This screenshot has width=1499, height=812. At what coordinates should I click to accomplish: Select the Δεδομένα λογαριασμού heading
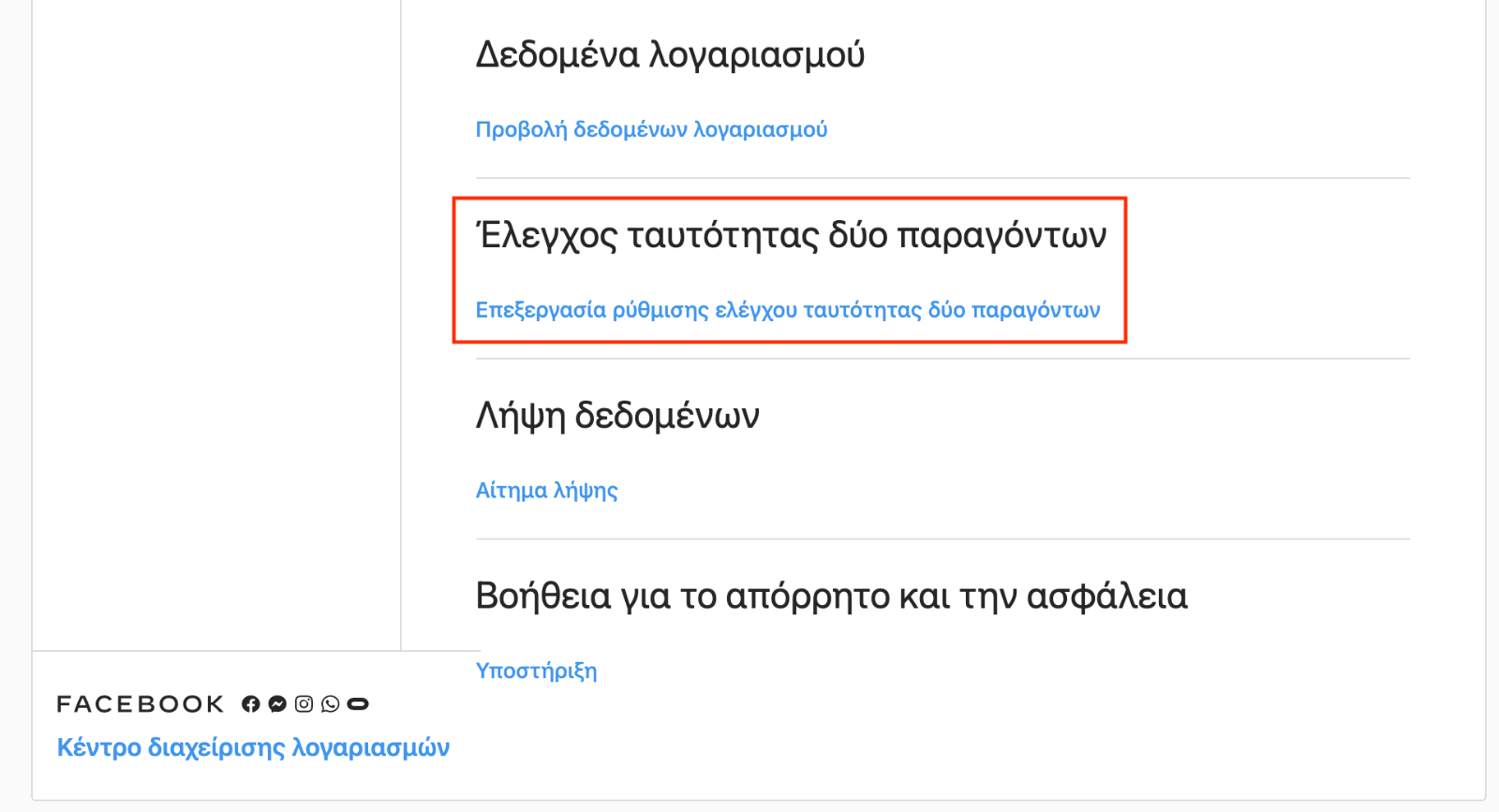coord(670,55)
